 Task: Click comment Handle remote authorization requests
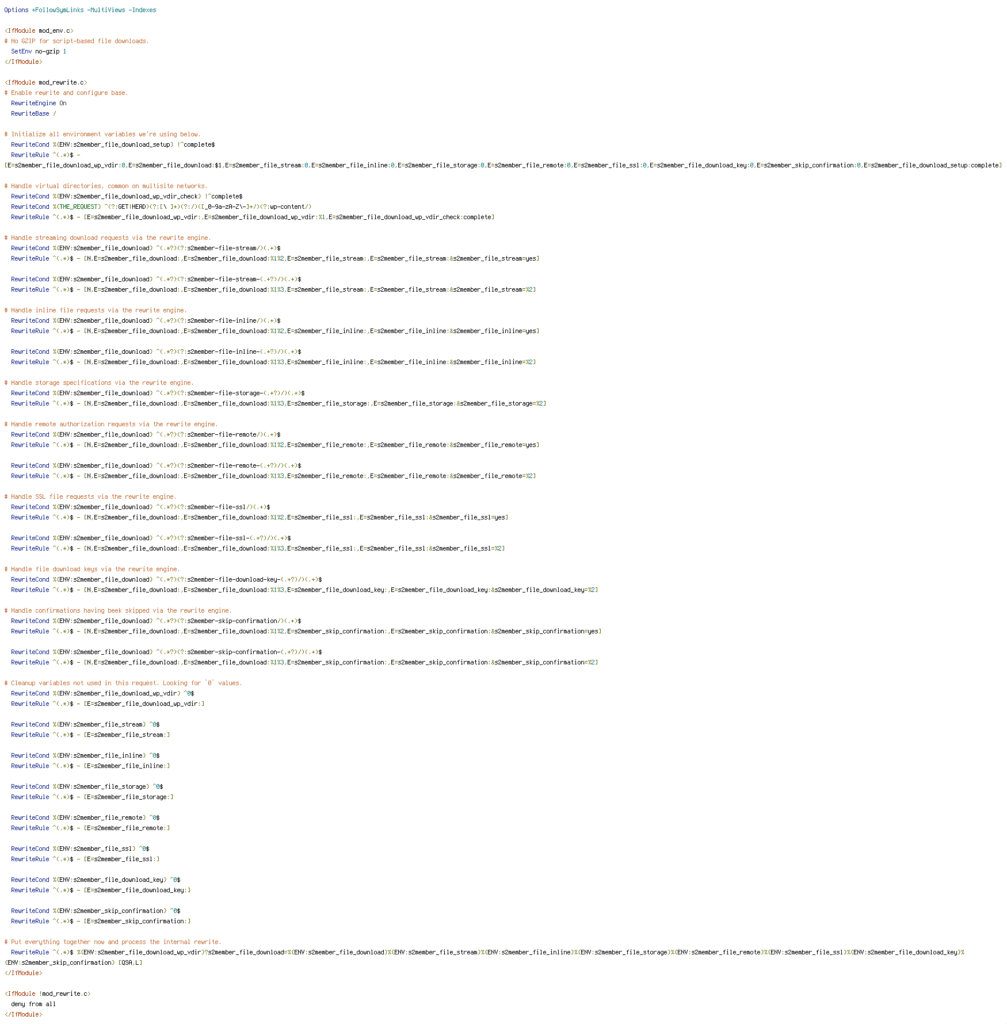[x=111, y=424]
